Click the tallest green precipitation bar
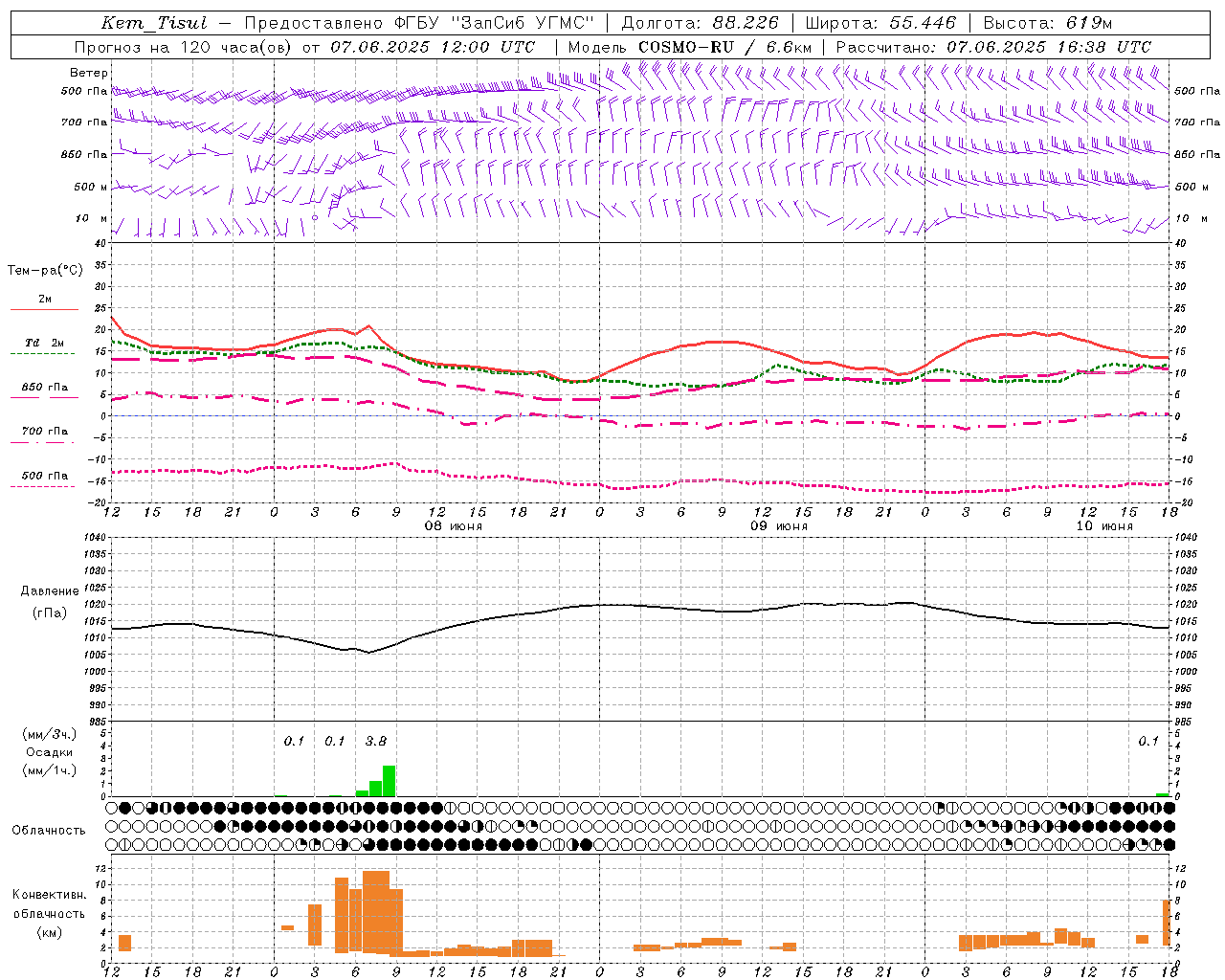Viewport: 1225px width, 980px height. (389, 781)
